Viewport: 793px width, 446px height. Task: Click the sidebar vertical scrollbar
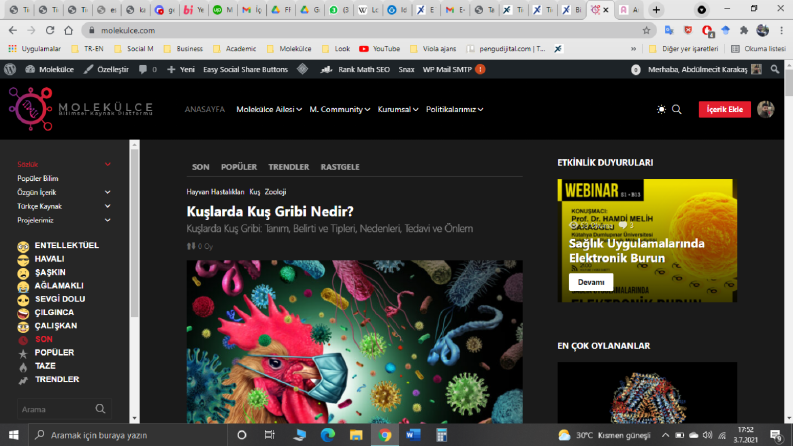[134, 233]
